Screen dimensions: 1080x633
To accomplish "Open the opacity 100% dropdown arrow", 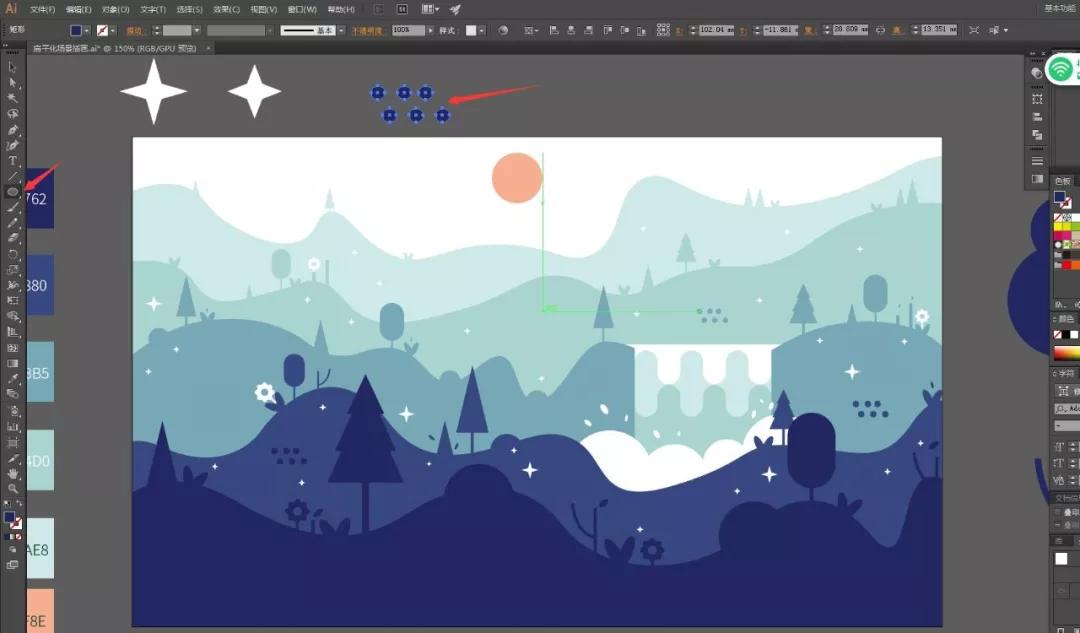I will pos(431,30).
